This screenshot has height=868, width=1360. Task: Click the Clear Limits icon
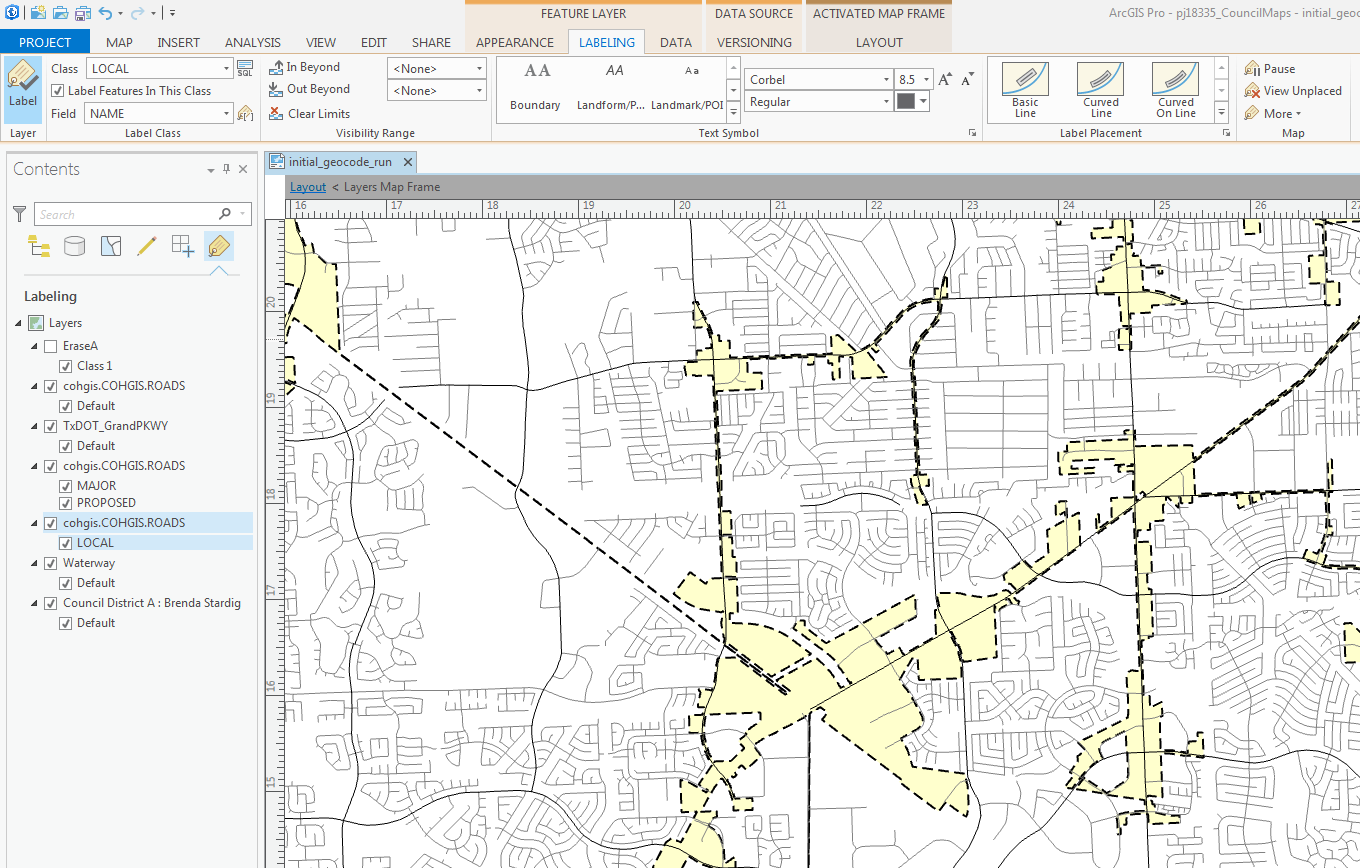point(276,113)
